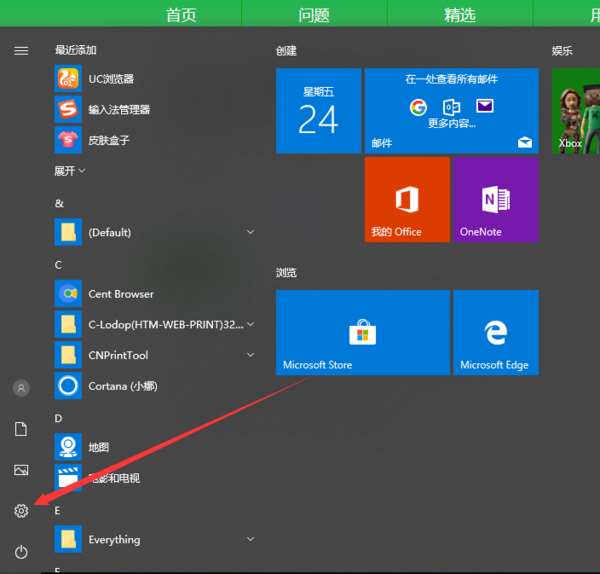Click the purple envelope icon in mail tile
The width and height of the screenshot is (600, 574).
(x=484, y=106)
